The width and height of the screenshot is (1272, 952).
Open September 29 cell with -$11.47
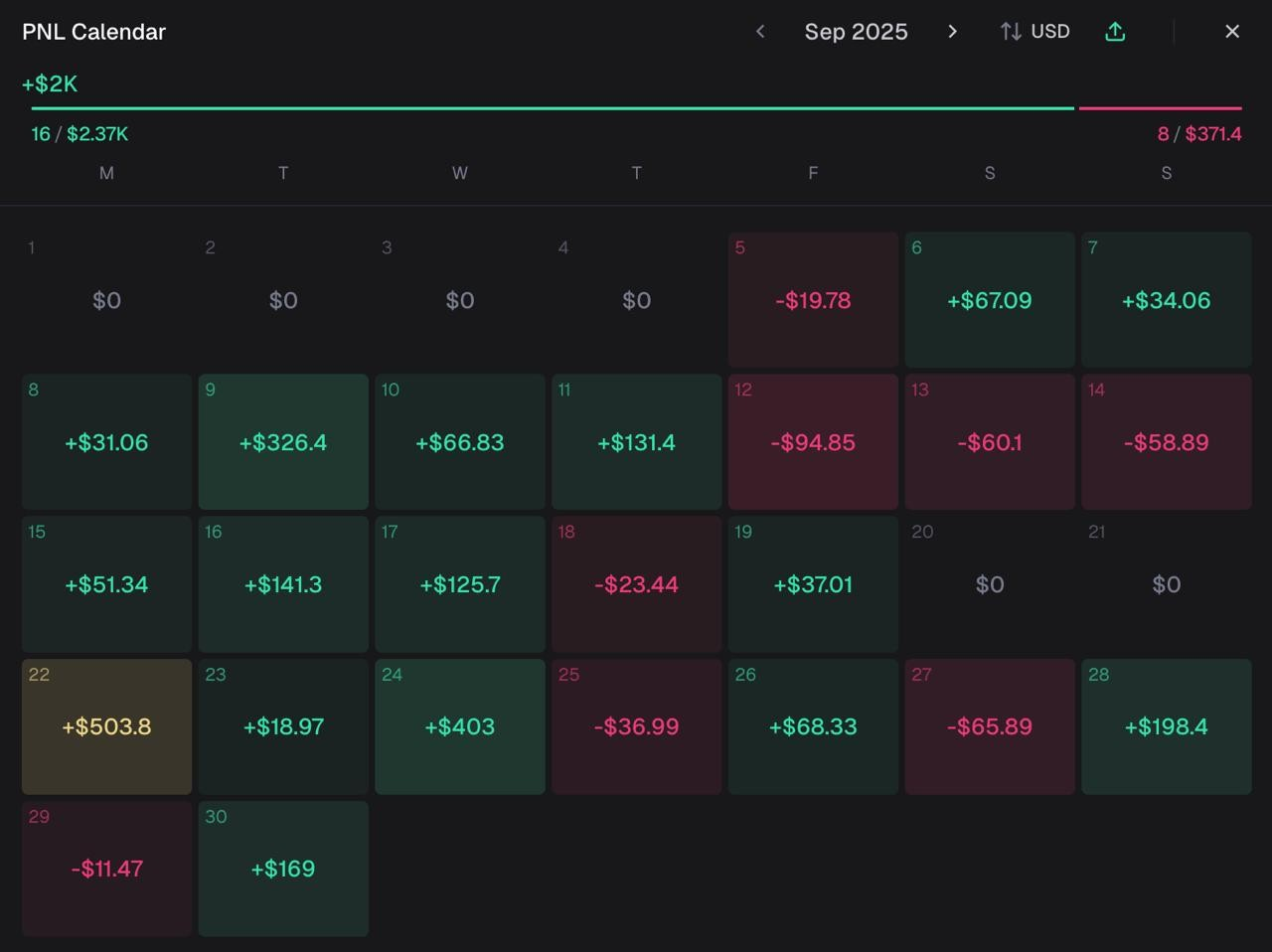click(x=106, y=869)
